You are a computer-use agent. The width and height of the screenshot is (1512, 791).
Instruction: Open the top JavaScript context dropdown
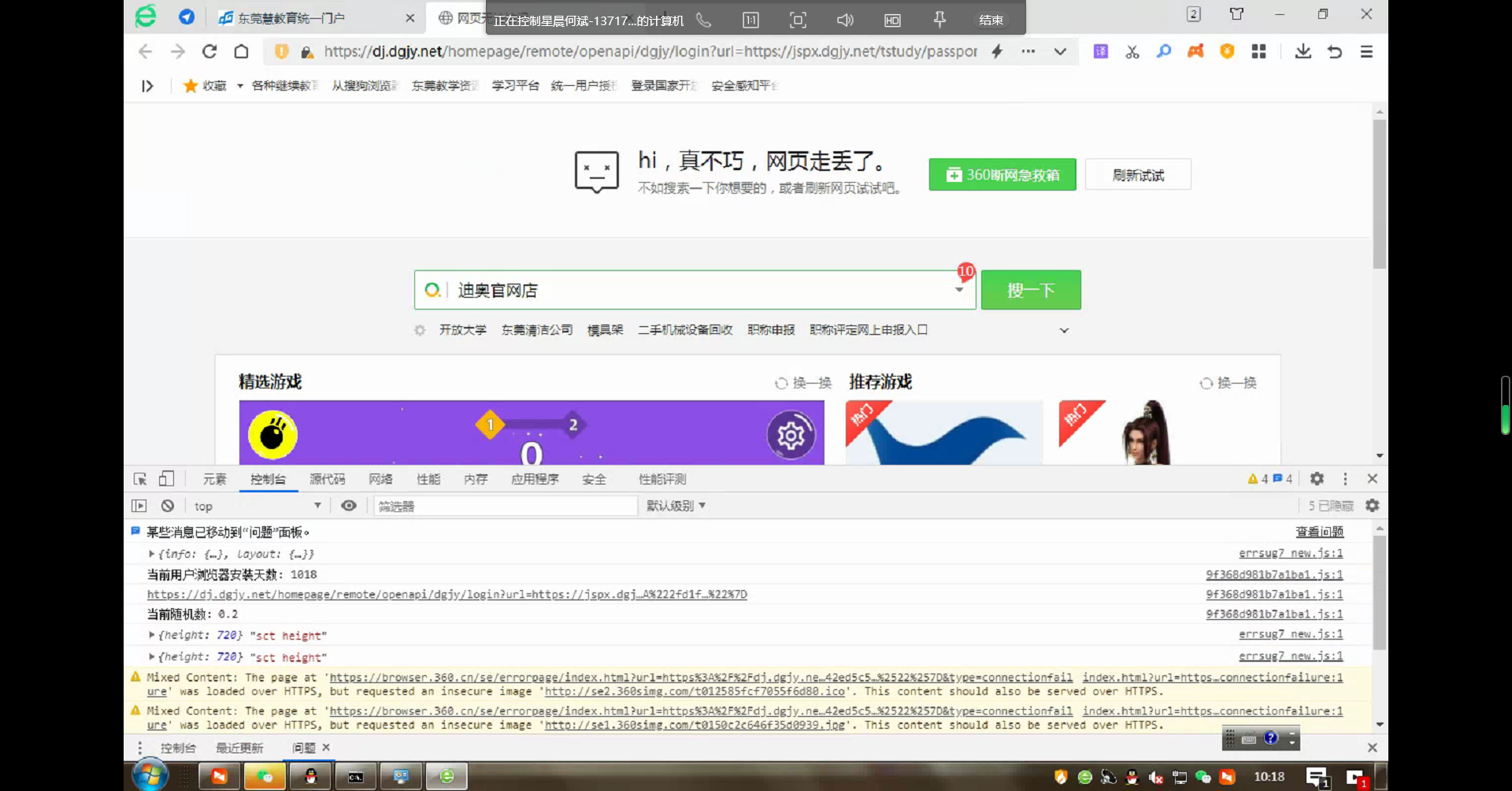[257, 506]
